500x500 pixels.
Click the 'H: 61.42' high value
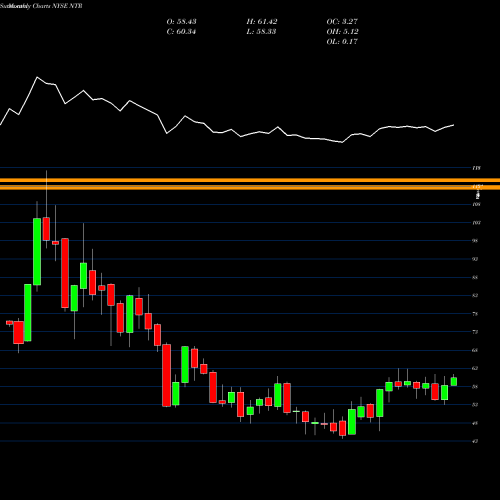[x=262, y=22]
